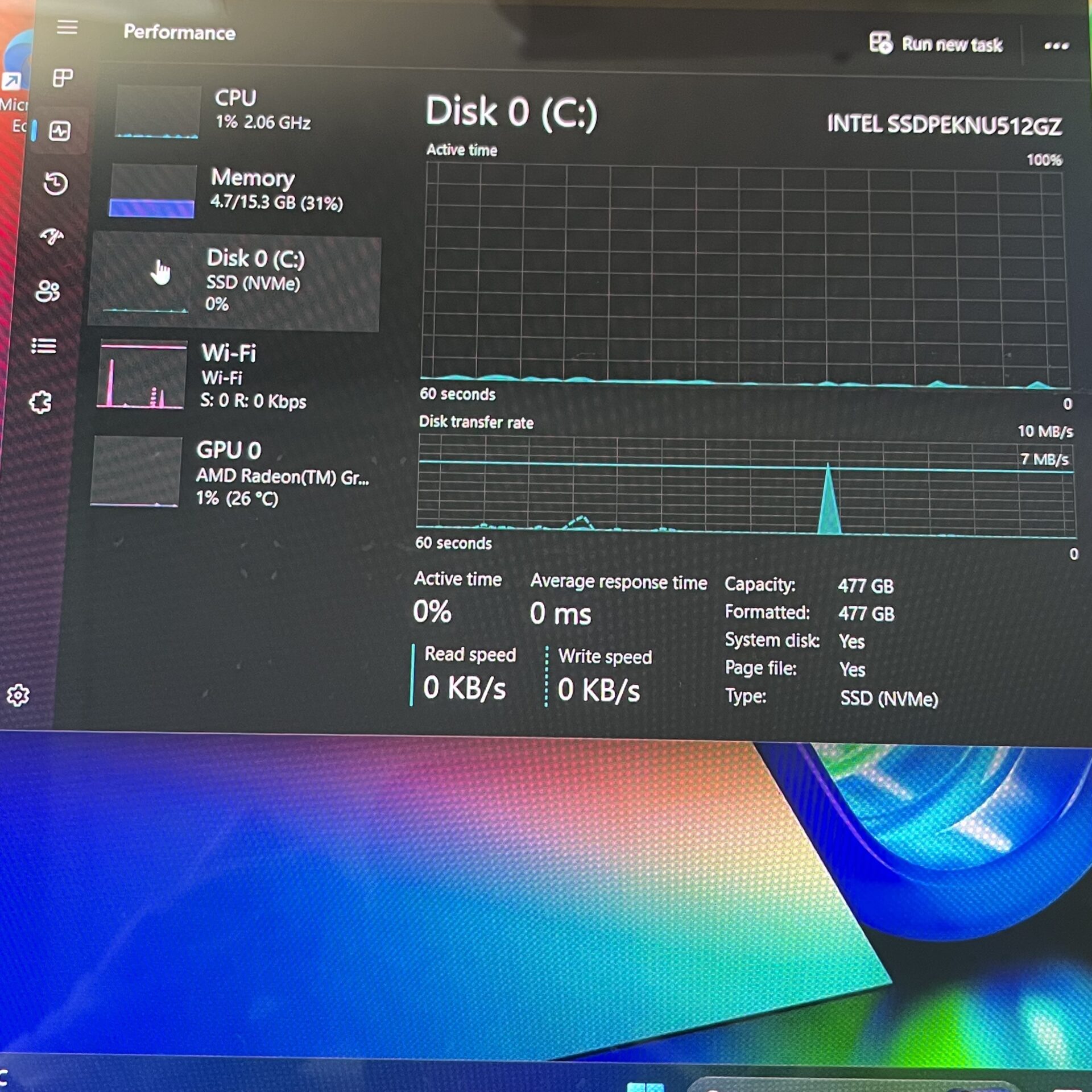The image size is (1092, 1092).
Task: Click the Disk 0 (C:) heading
Action: 511,111
